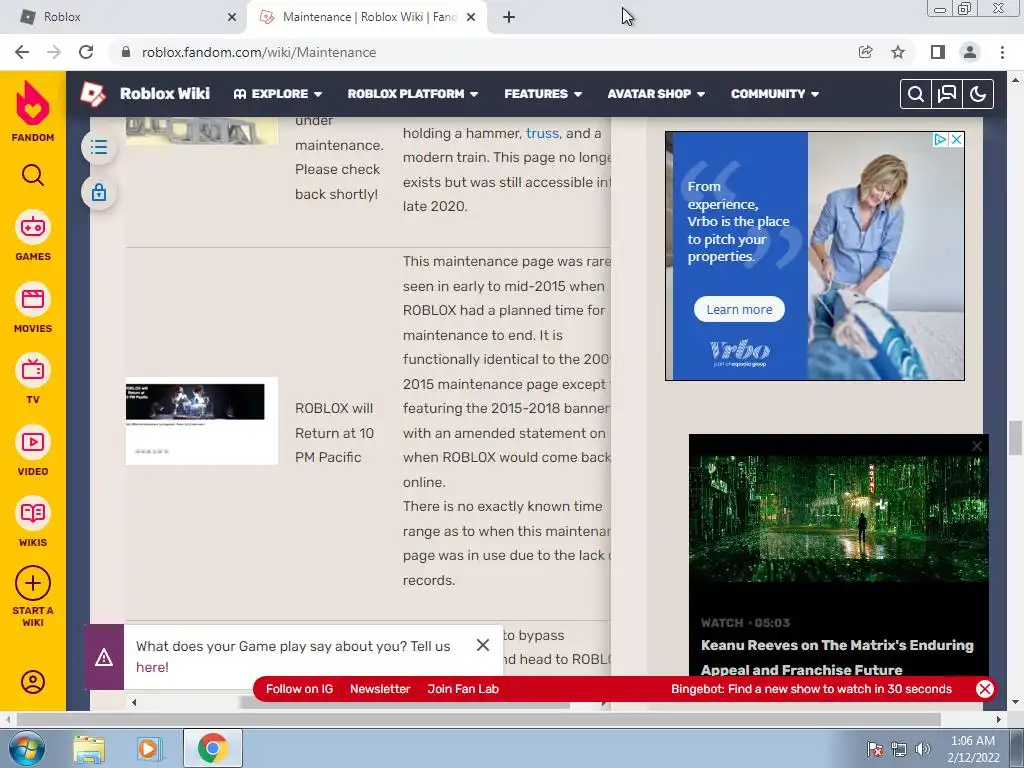Viewport: 1024px width, 768px height.
Task: Open Fandom sidebar search icon
Action: coord(33,175)
